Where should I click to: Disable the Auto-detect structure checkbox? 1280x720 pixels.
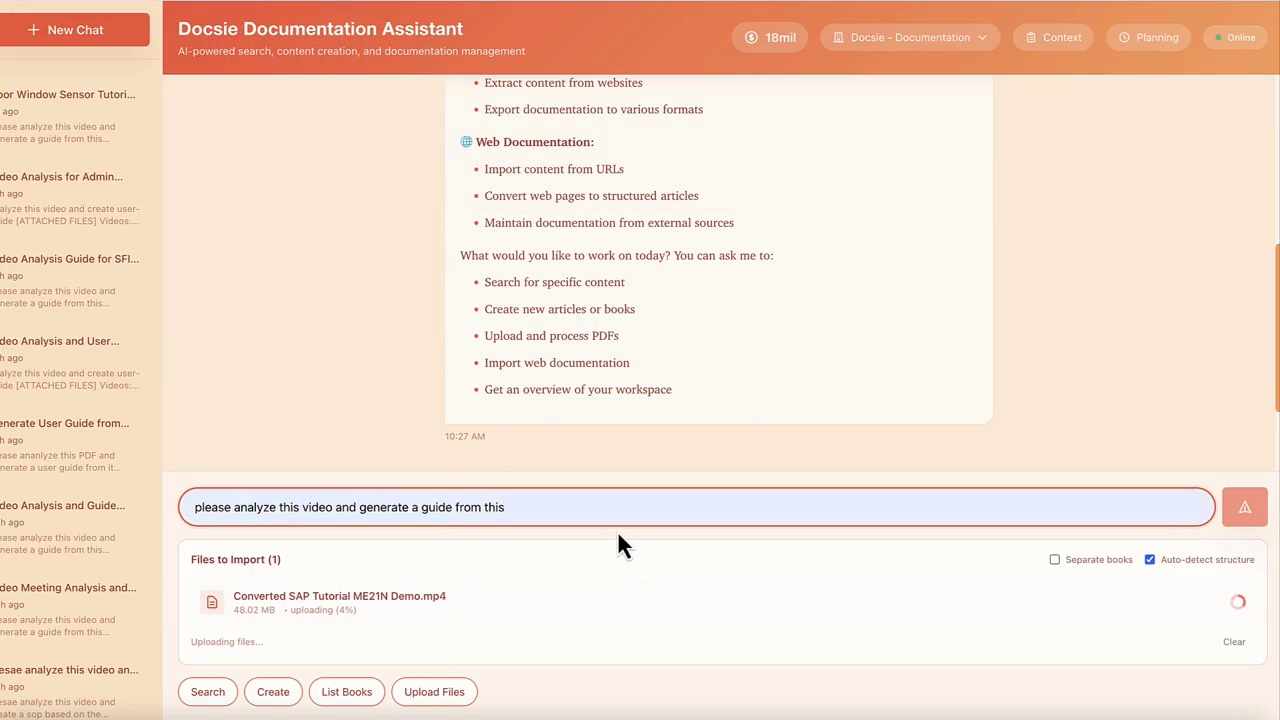[x=1150, y=559]
